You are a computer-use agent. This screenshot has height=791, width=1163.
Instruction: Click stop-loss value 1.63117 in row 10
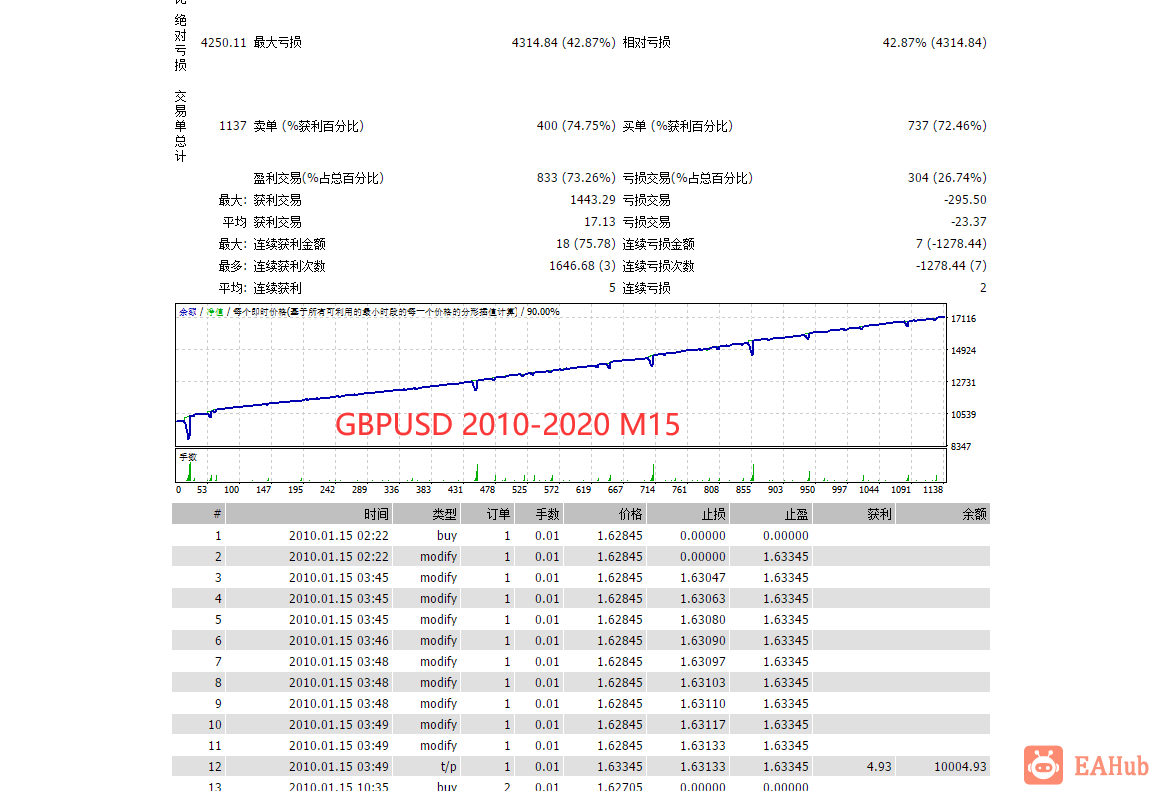coord(702,724)
